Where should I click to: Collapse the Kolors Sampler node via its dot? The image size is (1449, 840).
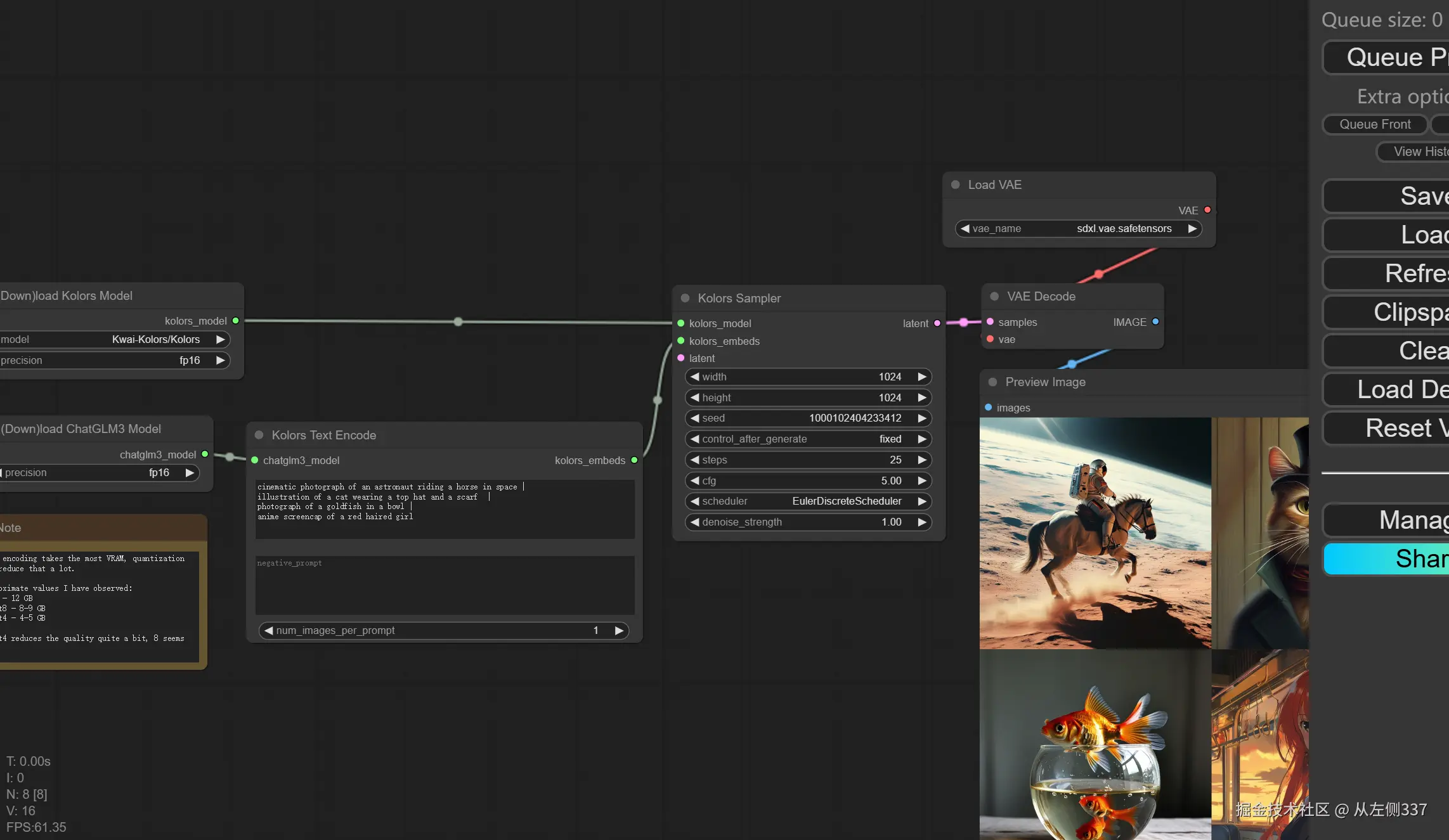[x=685, y=298]
